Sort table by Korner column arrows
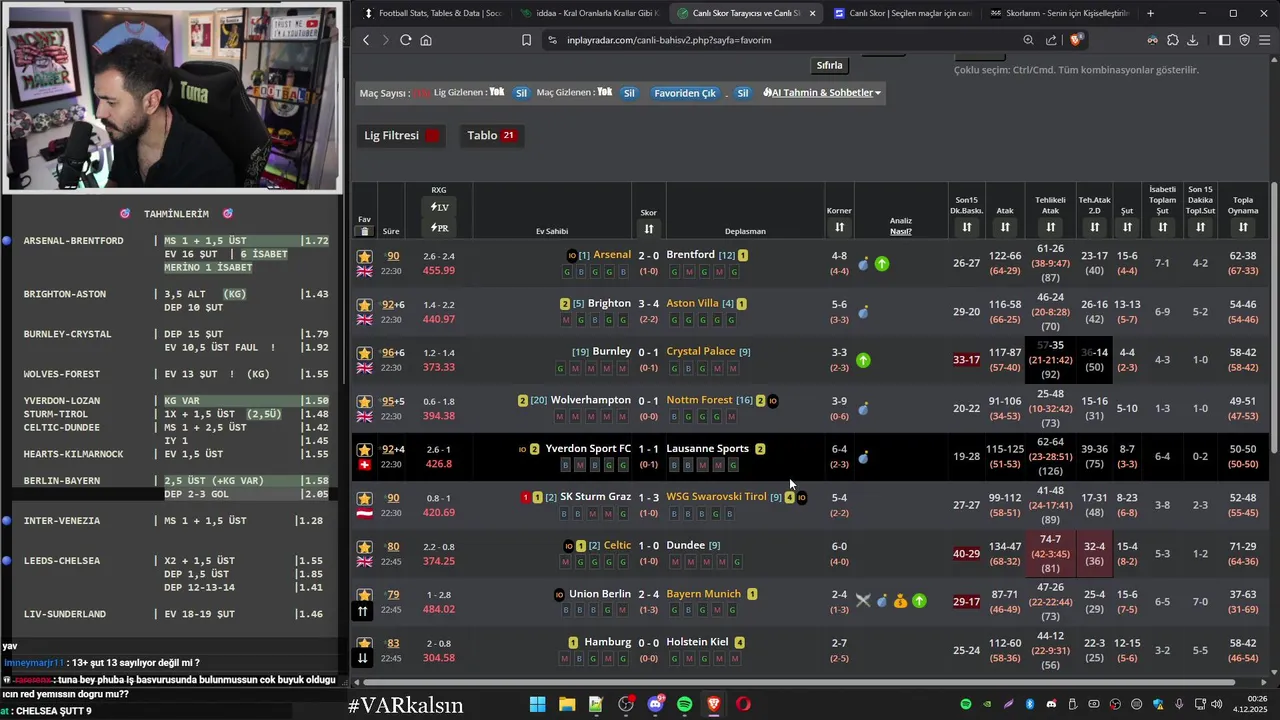1280x720 pixels. point(839,227)
